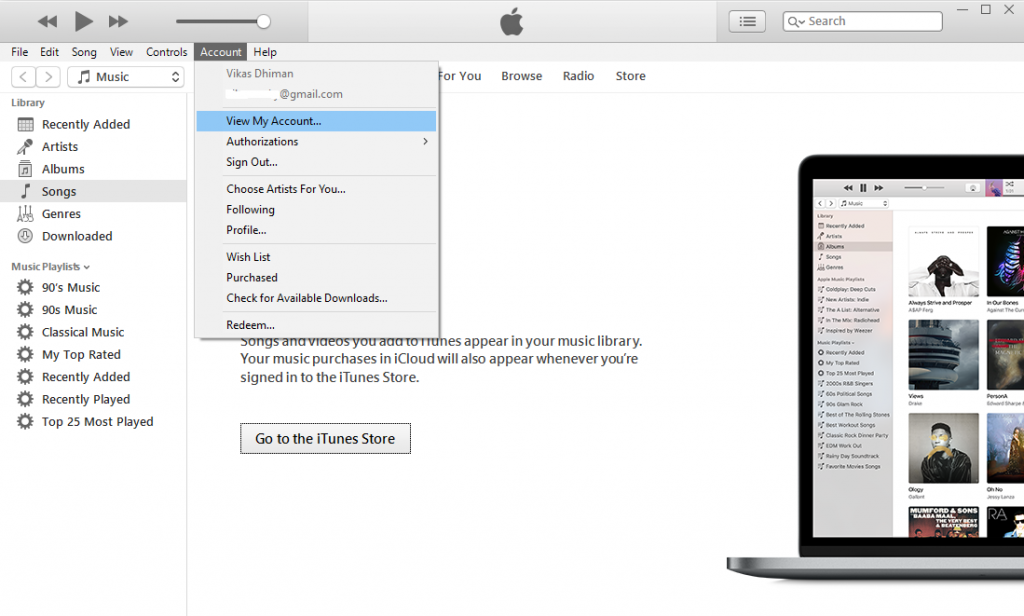Switch to the Store tab
This screenshot has height=616, width=1024.
pyautogui.click(x=630, y=76)
